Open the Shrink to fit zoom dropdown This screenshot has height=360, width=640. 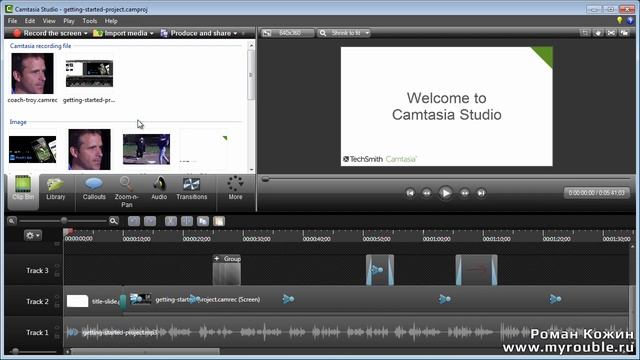pyautogui.click(x=344, y=33)
